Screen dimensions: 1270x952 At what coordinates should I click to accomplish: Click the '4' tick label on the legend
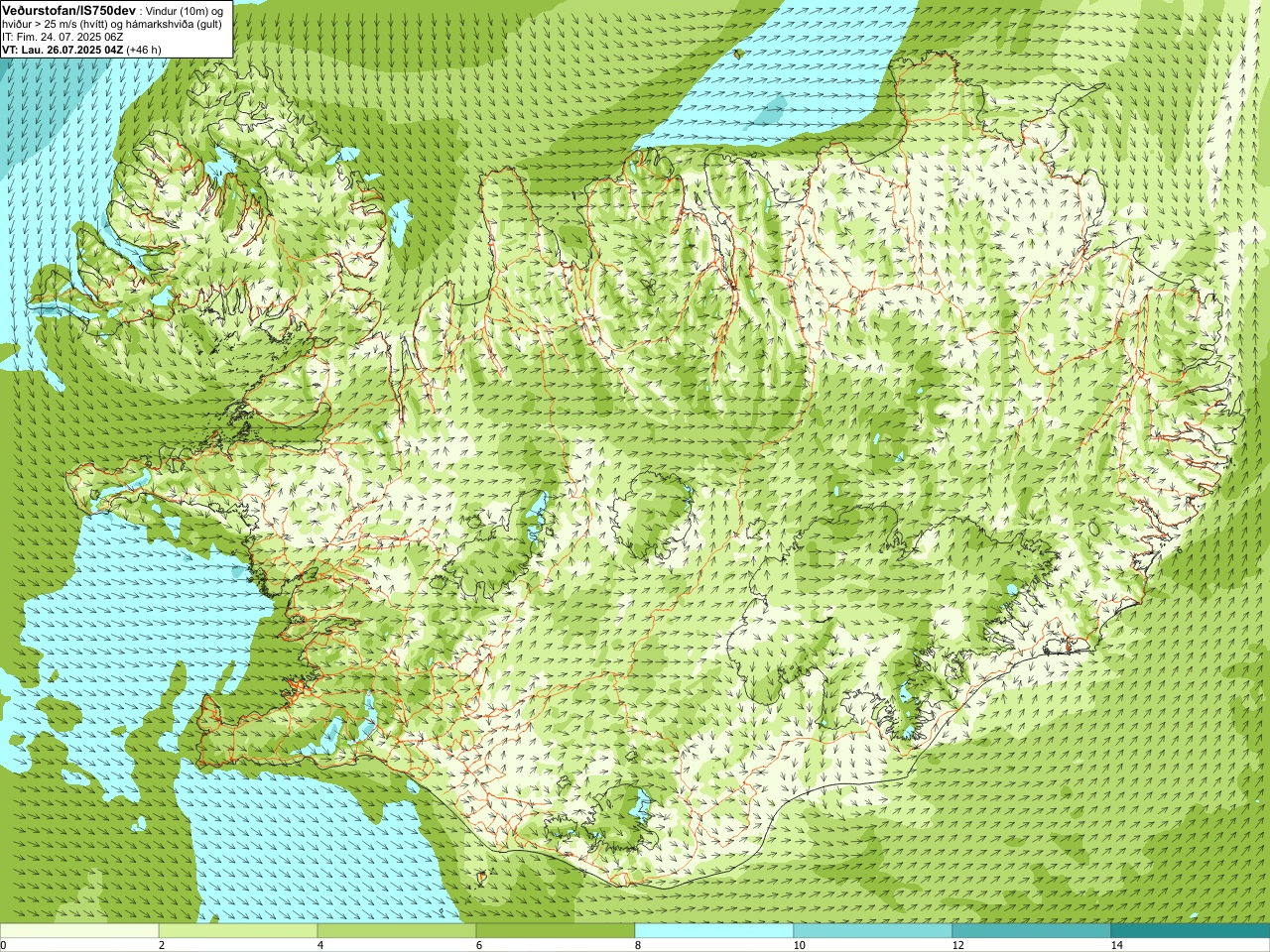coord(320,945)
